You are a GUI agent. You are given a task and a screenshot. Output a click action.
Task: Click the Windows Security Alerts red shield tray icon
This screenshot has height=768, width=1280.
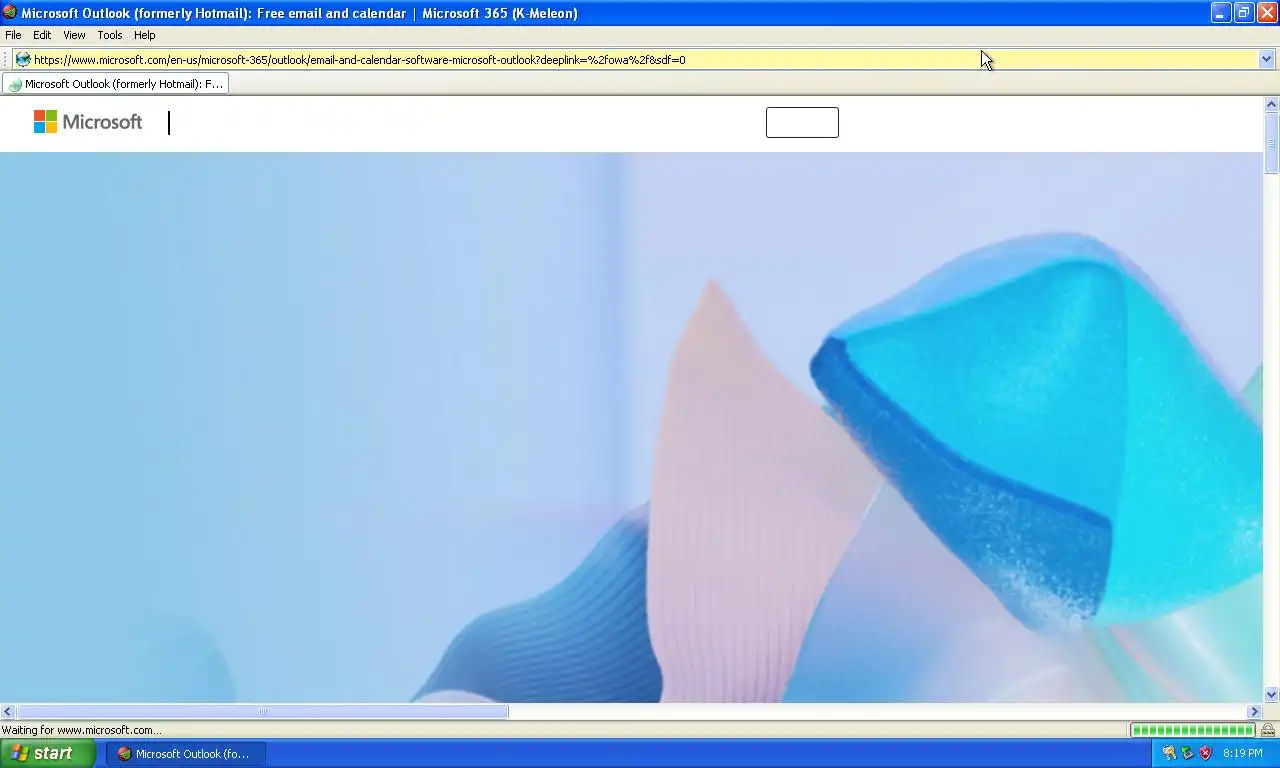[1206, 753]
